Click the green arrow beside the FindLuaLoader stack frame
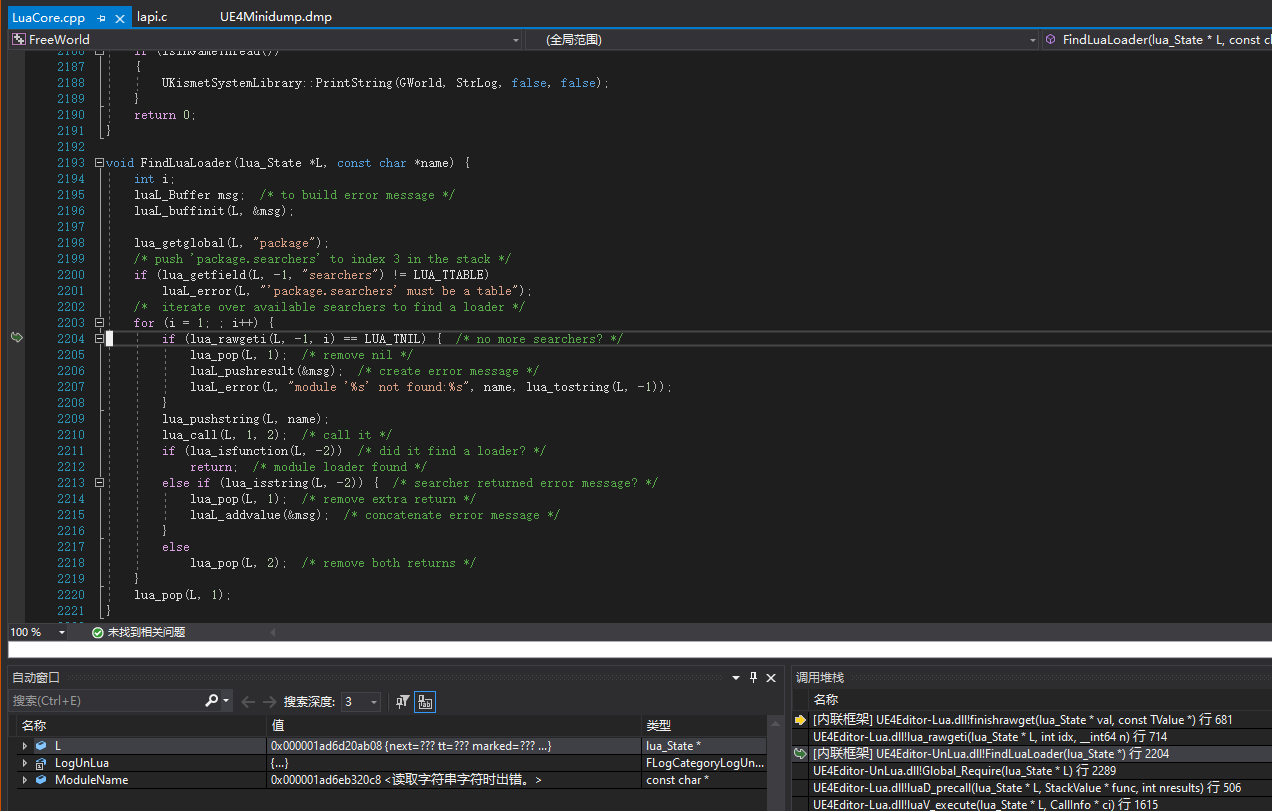This screenshot has height=811, width=1272. click(800, 753)
